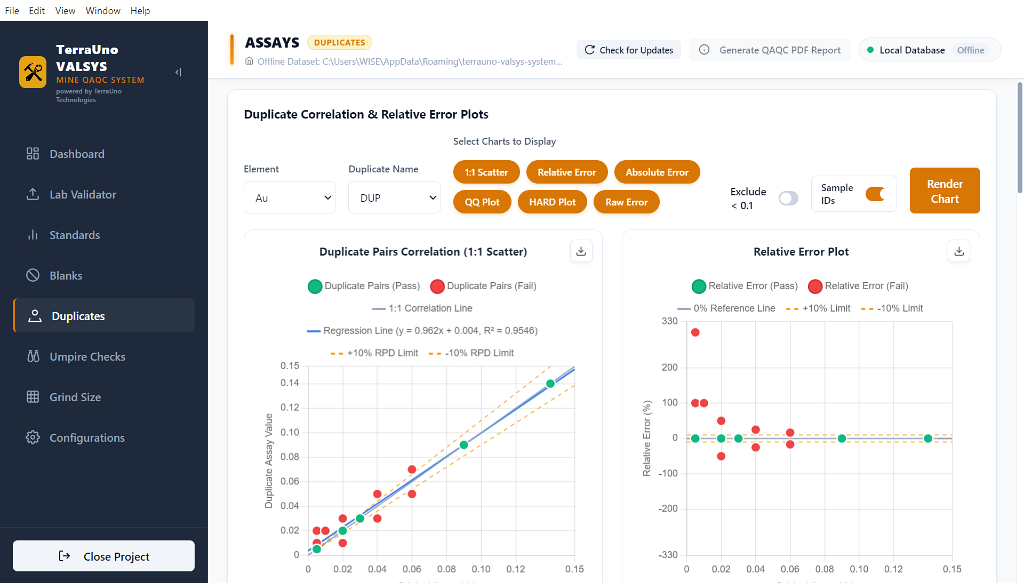Toggle the -10% RPD Limit legend item

(472, 353)
